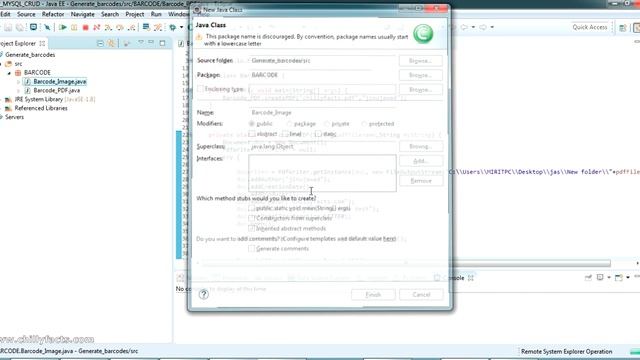The width and height of the screenshot is (640, 360).
Task: Check the Enclosing type checkbox
Action: (x=200, y=89)
